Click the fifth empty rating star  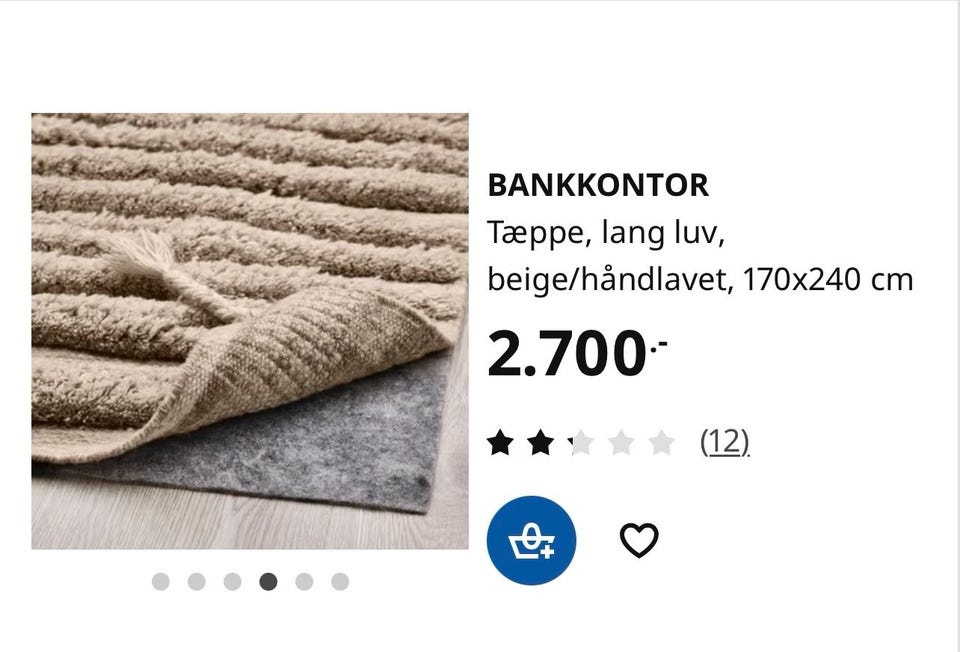(x=662, y=442)
